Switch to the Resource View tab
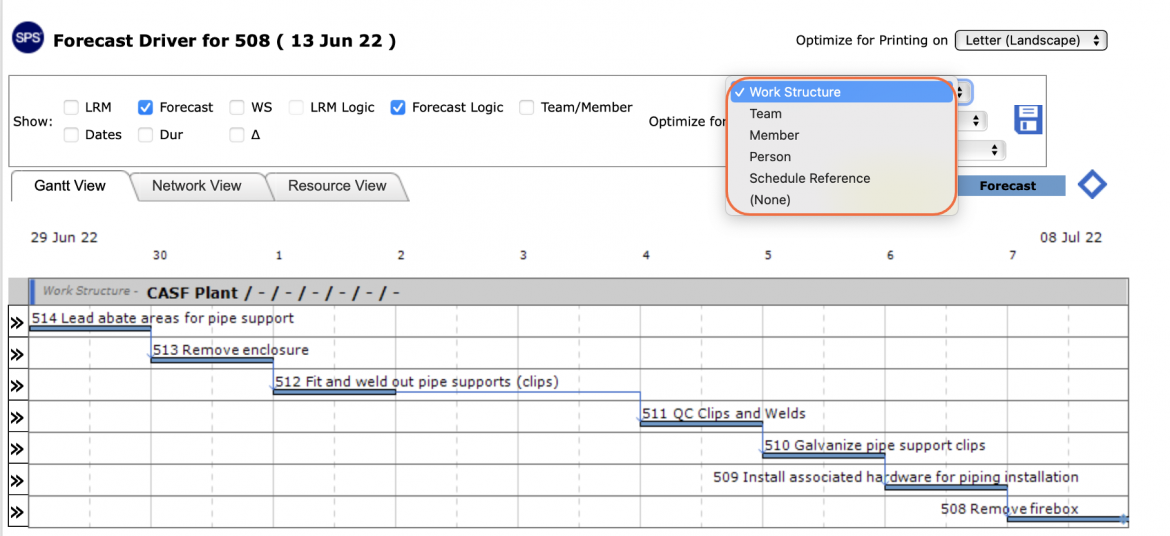Screen dimensions: 1170x536 tap(337, 186)
